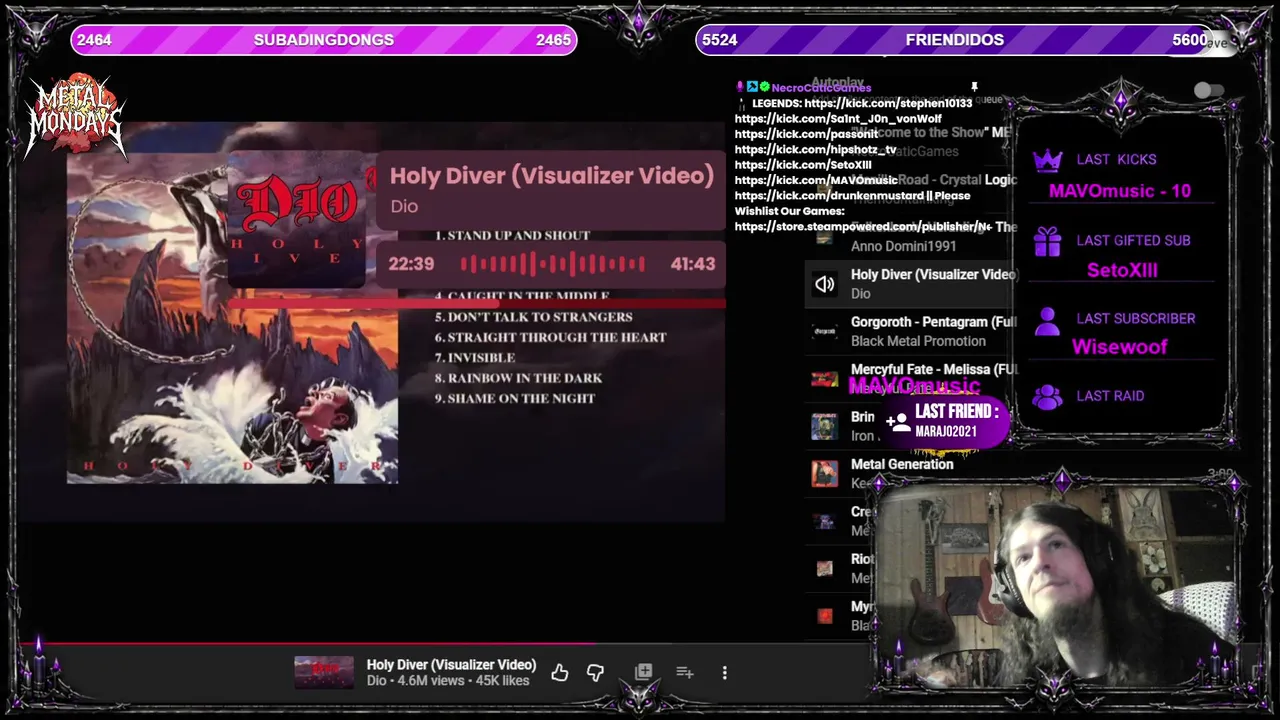Save Holy Diver to library
1280x720 pixels.
click(x=643, y=673)
